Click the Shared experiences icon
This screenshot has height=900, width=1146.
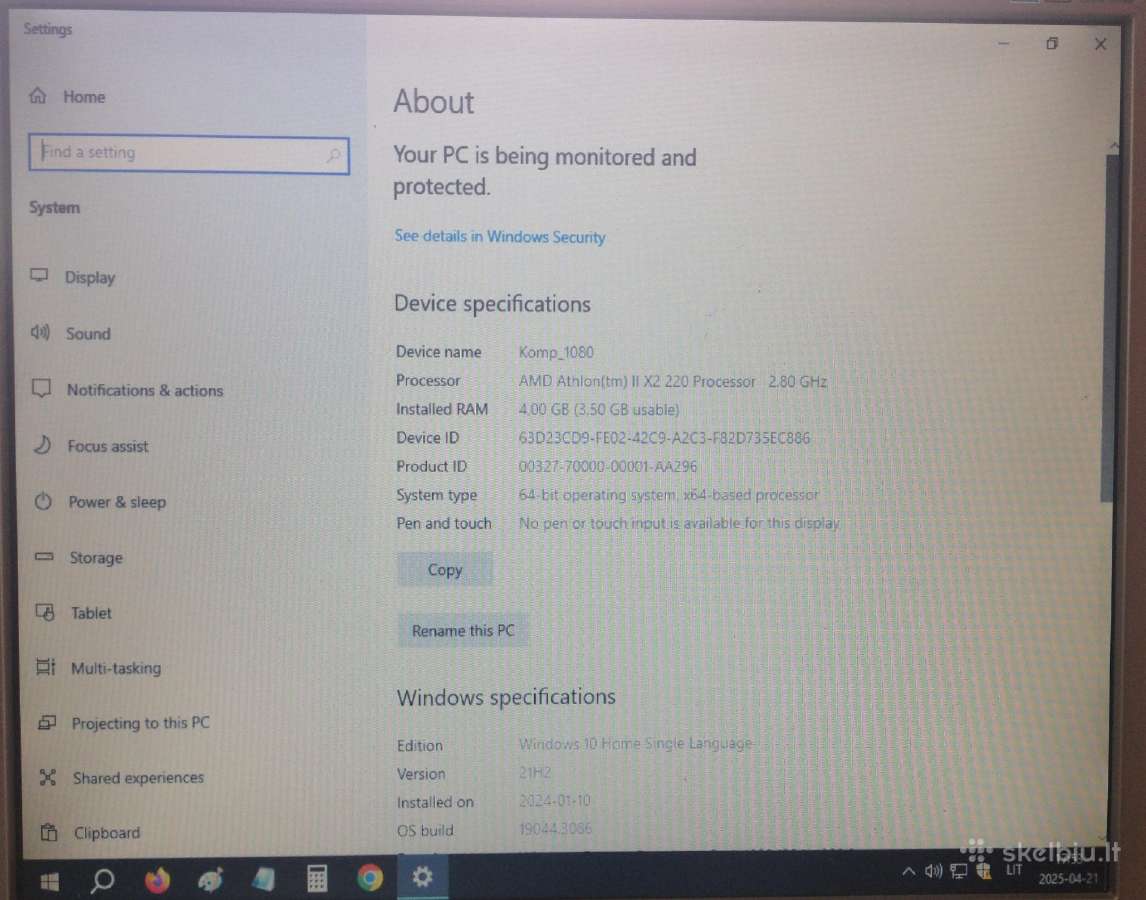click(x=48, y=777)
